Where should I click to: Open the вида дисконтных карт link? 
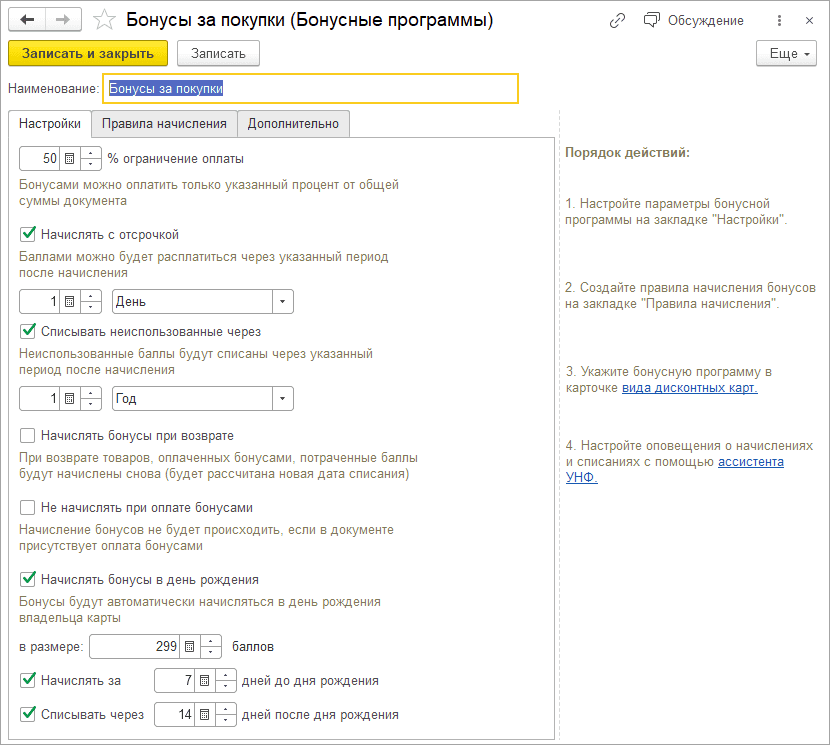[x=690, y=388]
